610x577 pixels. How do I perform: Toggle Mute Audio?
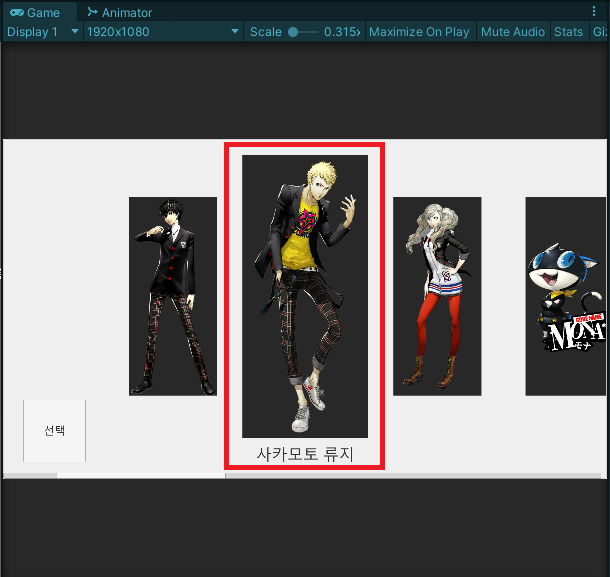coord(513,32)
